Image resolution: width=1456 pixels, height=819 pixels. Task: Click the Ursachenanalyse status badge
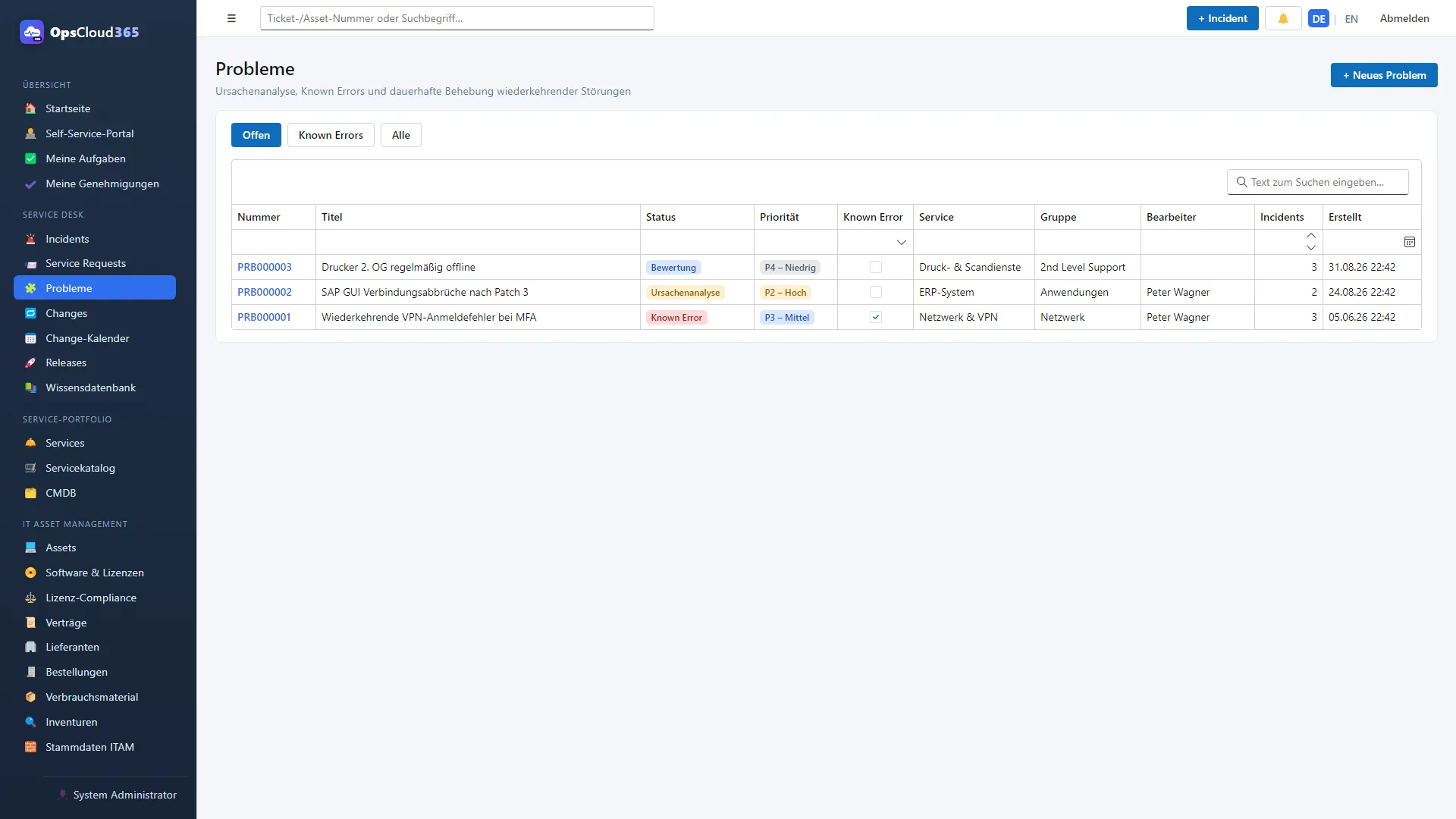click(x=686, y=293)
